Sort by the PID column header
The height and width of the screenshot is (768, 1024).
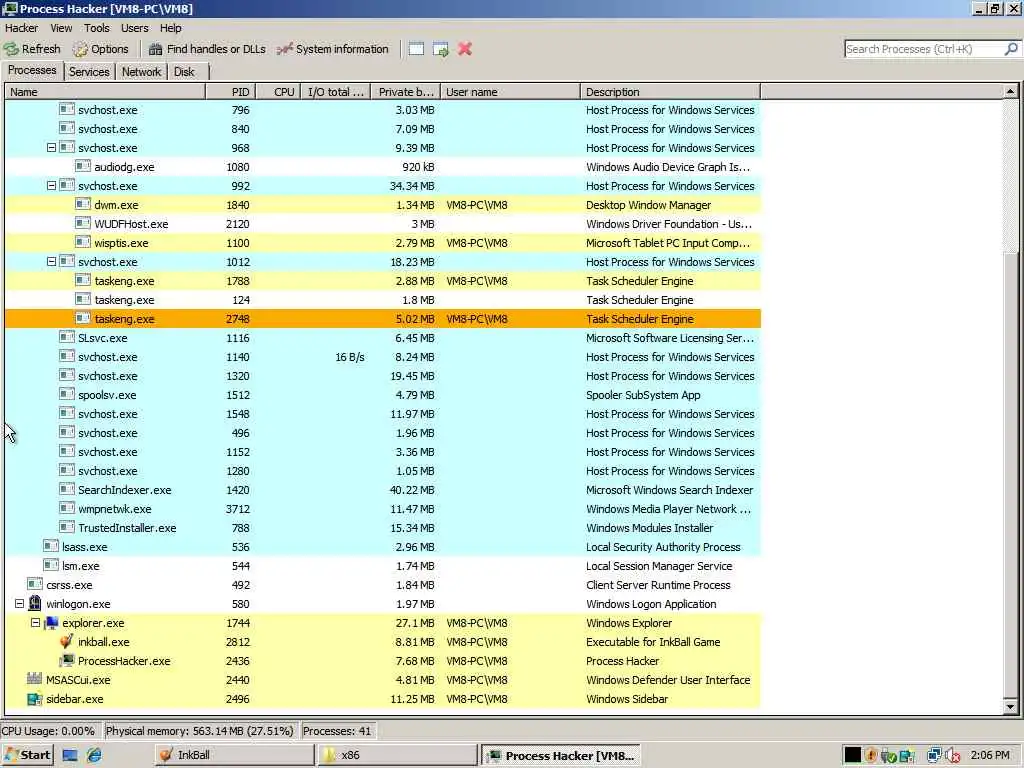coord(231,92)
